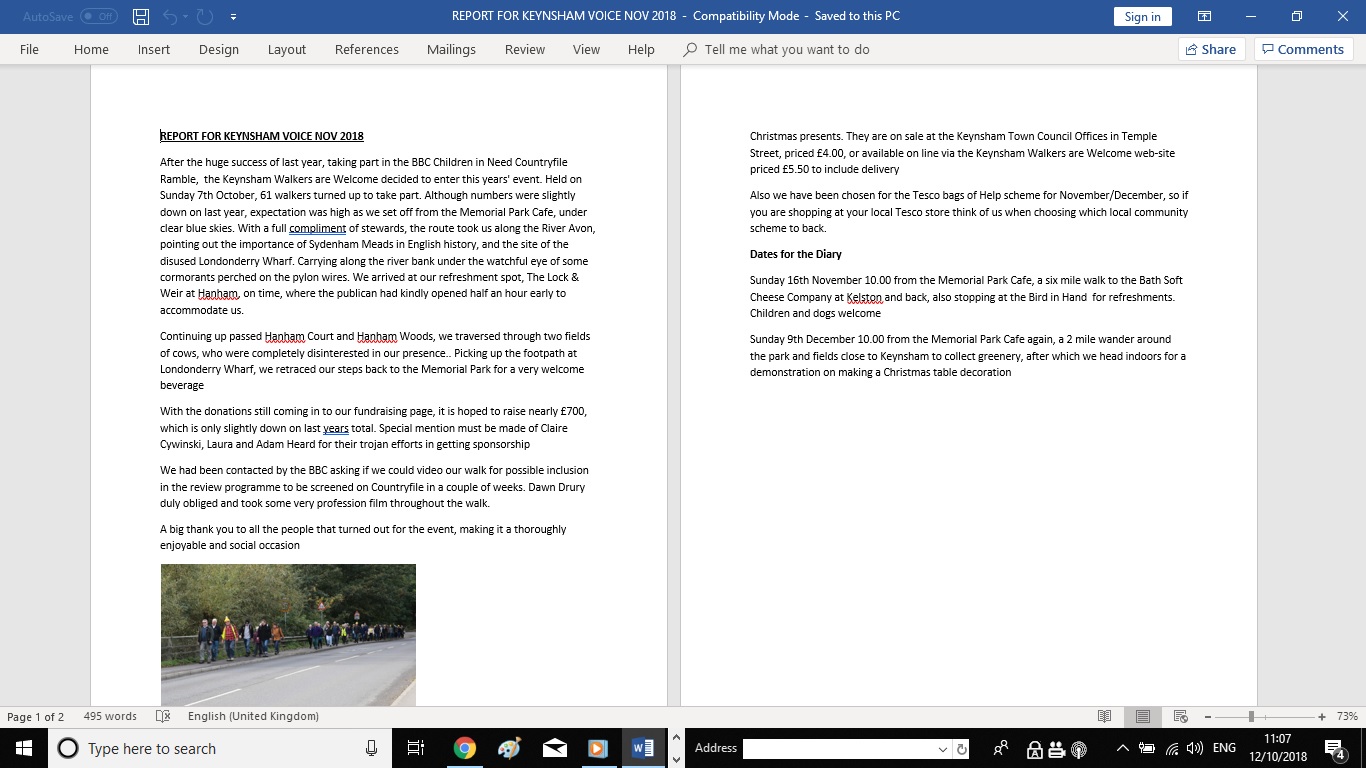Select the Print Layout view toggle
This screenshot has width=1366, height=768.
click(x=1142, y=716)
